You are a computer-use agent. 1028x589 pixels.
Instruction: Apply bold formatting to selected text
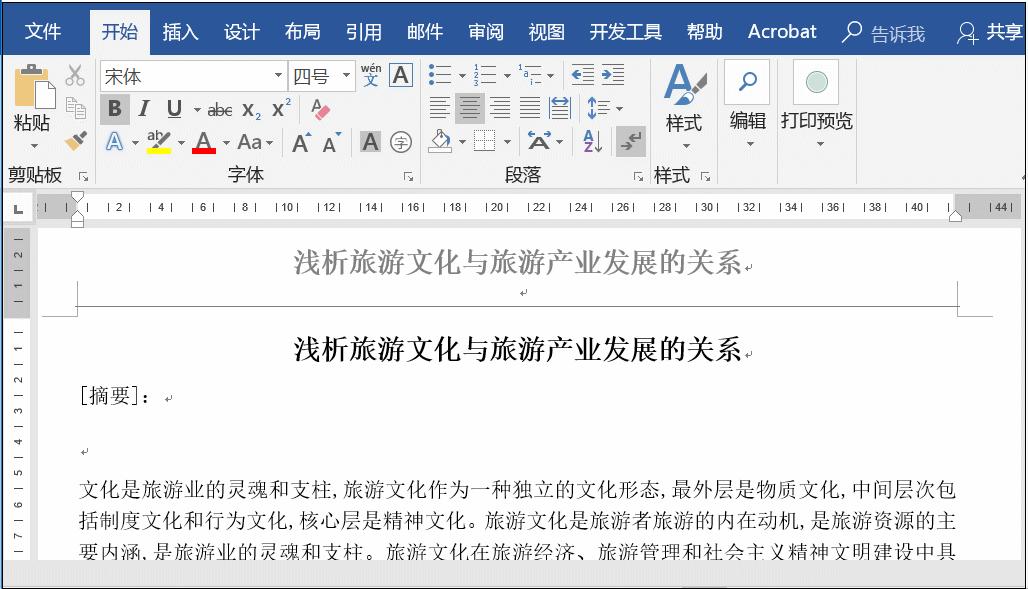115,109
